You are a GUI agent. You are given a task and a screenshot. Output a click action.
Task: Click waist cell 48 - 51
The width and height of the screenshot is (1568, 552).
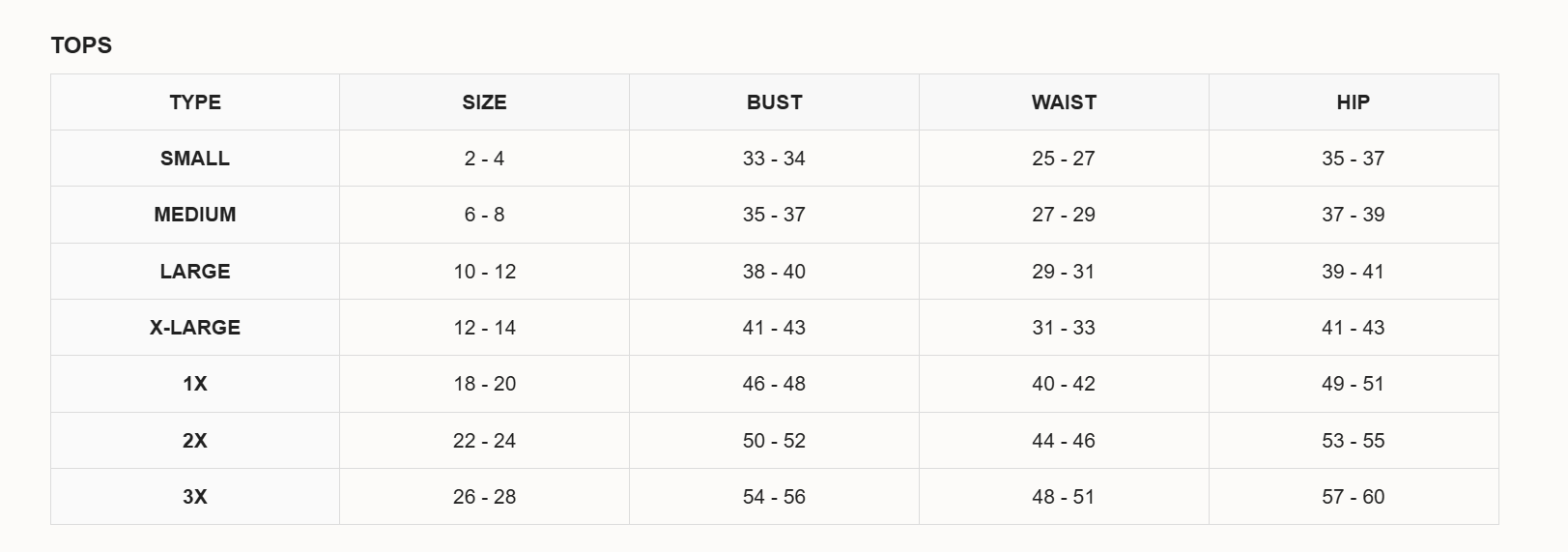tap(1064, 497)
